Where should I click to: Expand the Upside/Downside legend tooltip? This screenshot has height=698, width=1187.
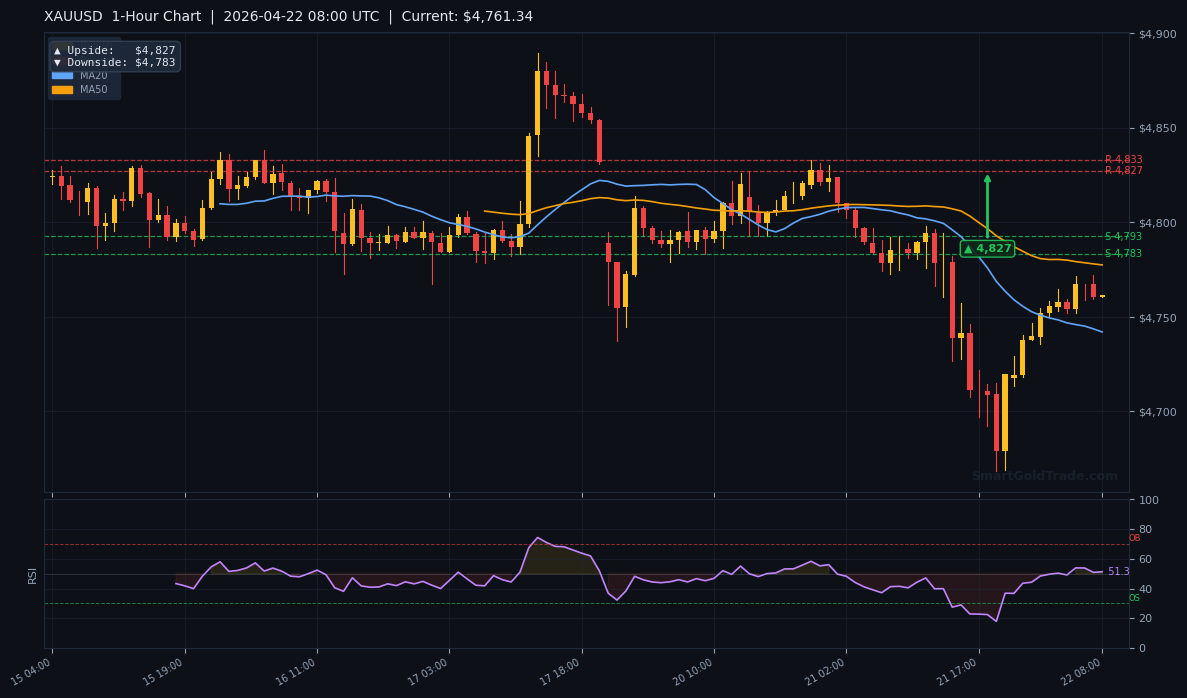coord(113,56)
